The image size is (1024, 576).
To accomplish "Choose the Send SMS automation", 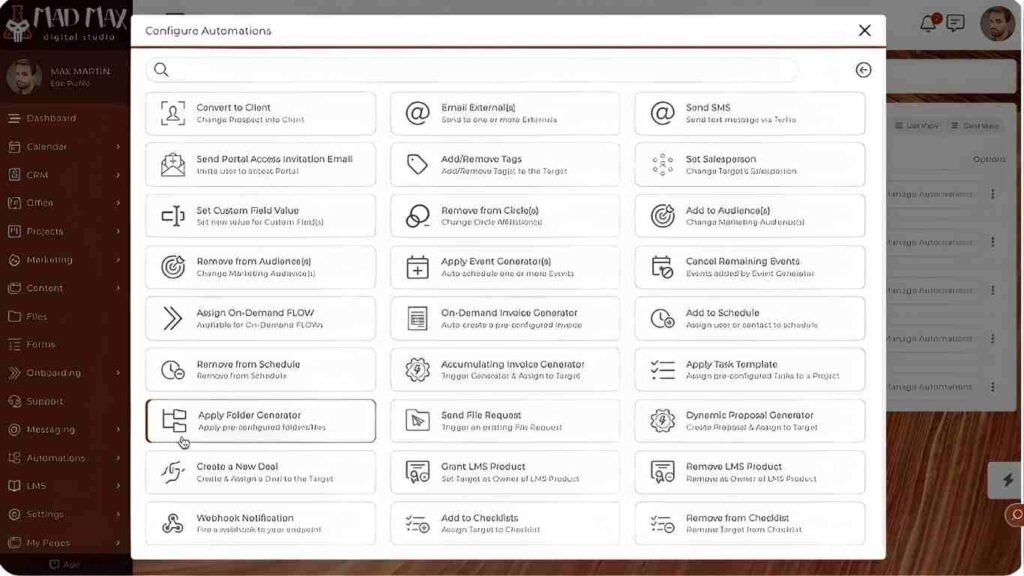I will (749, 113).
